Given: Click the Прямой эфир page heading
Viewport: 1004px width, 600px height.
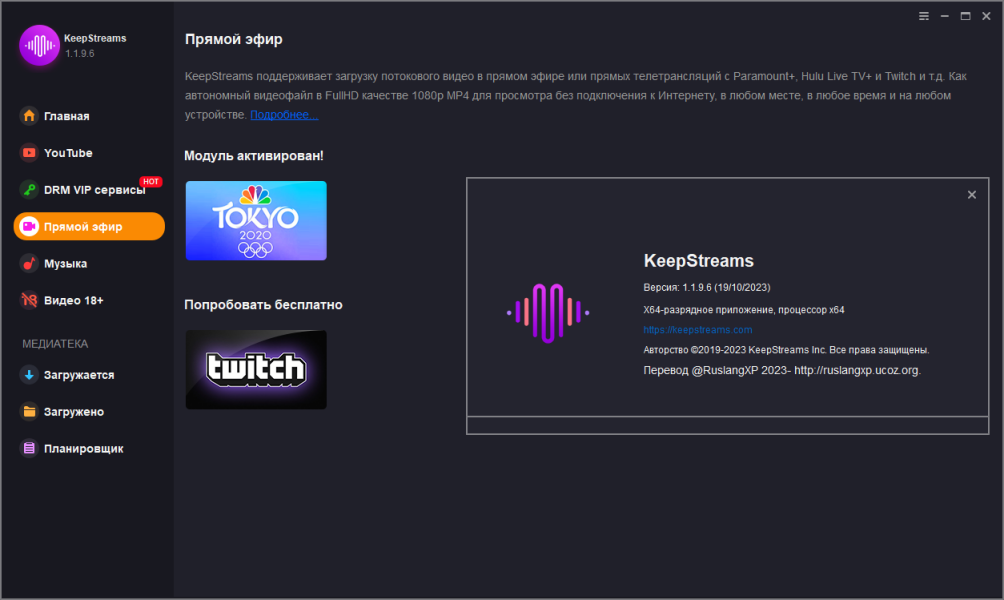Looking at the screenshot, I should [234, 39].
